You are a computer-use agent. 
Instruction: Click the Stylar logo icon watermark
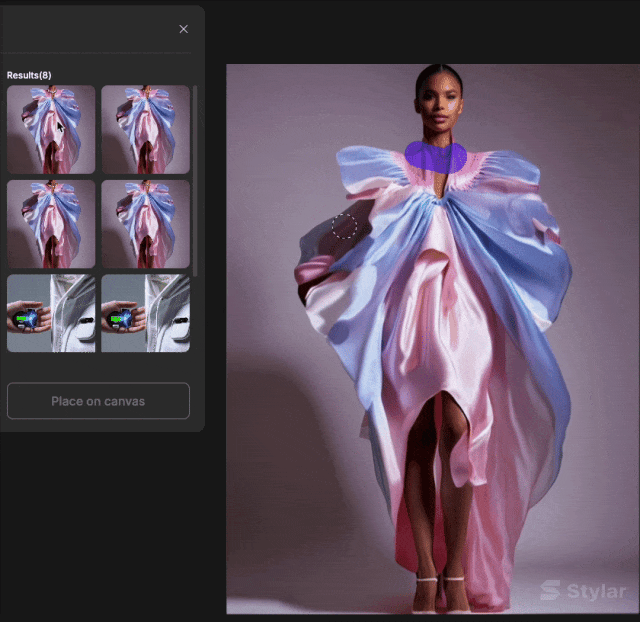[550, 591]
